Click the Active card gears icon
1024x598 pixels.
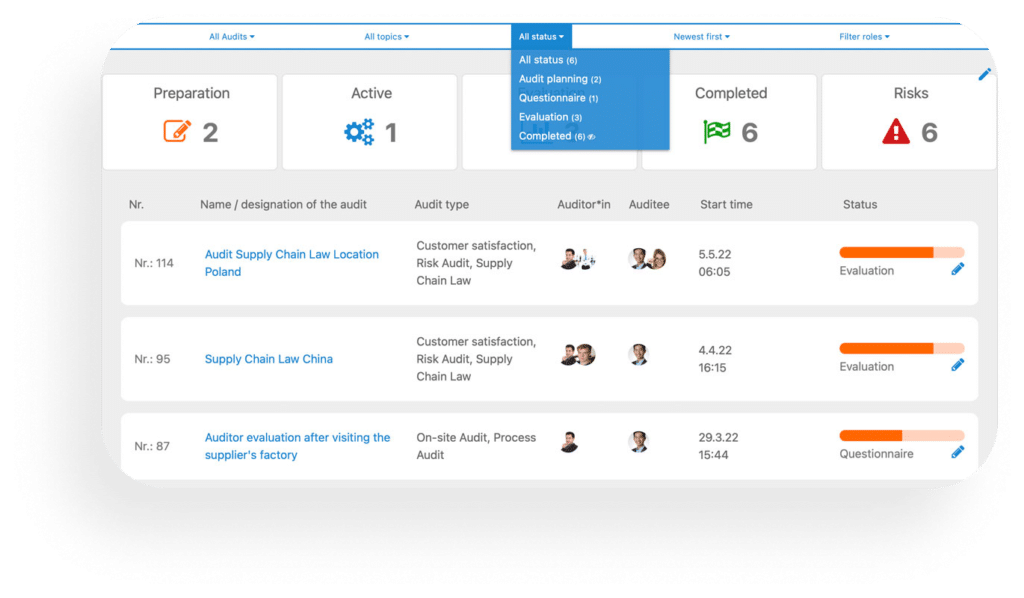pos(359,132)
